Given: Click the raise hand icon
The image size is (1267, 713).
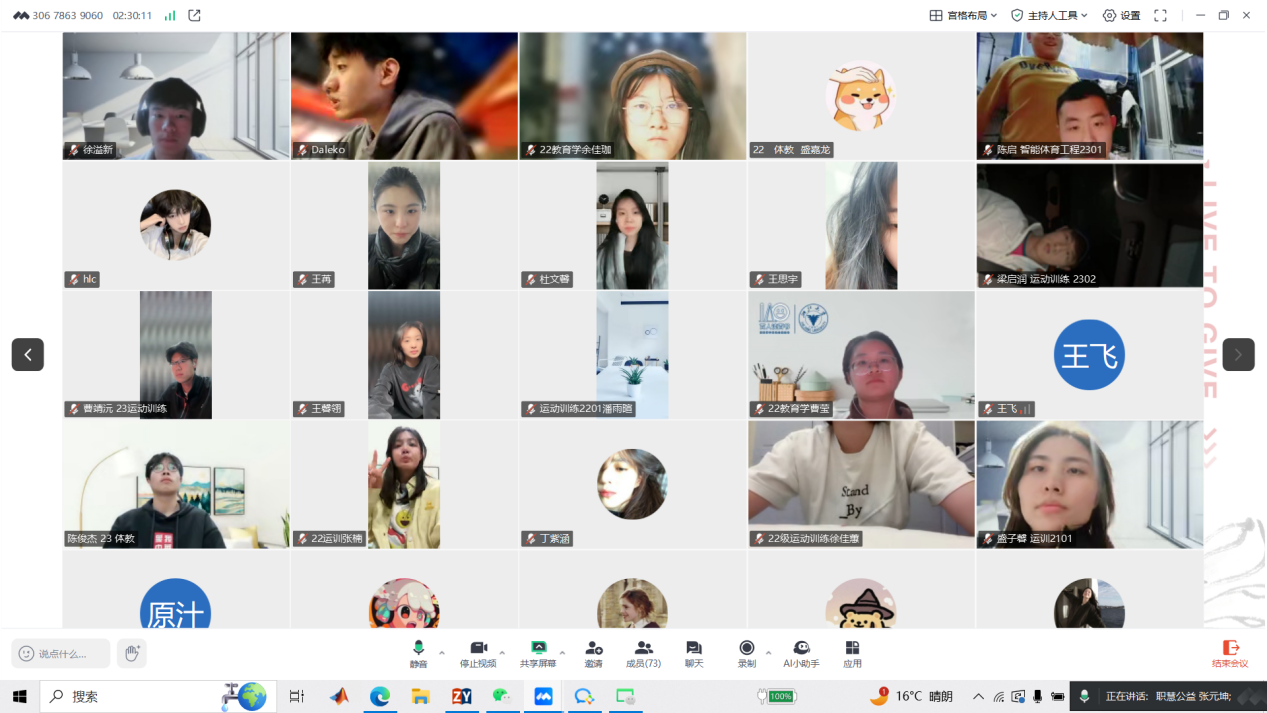Looking at the screenshot, I should [x=131, y=654].
